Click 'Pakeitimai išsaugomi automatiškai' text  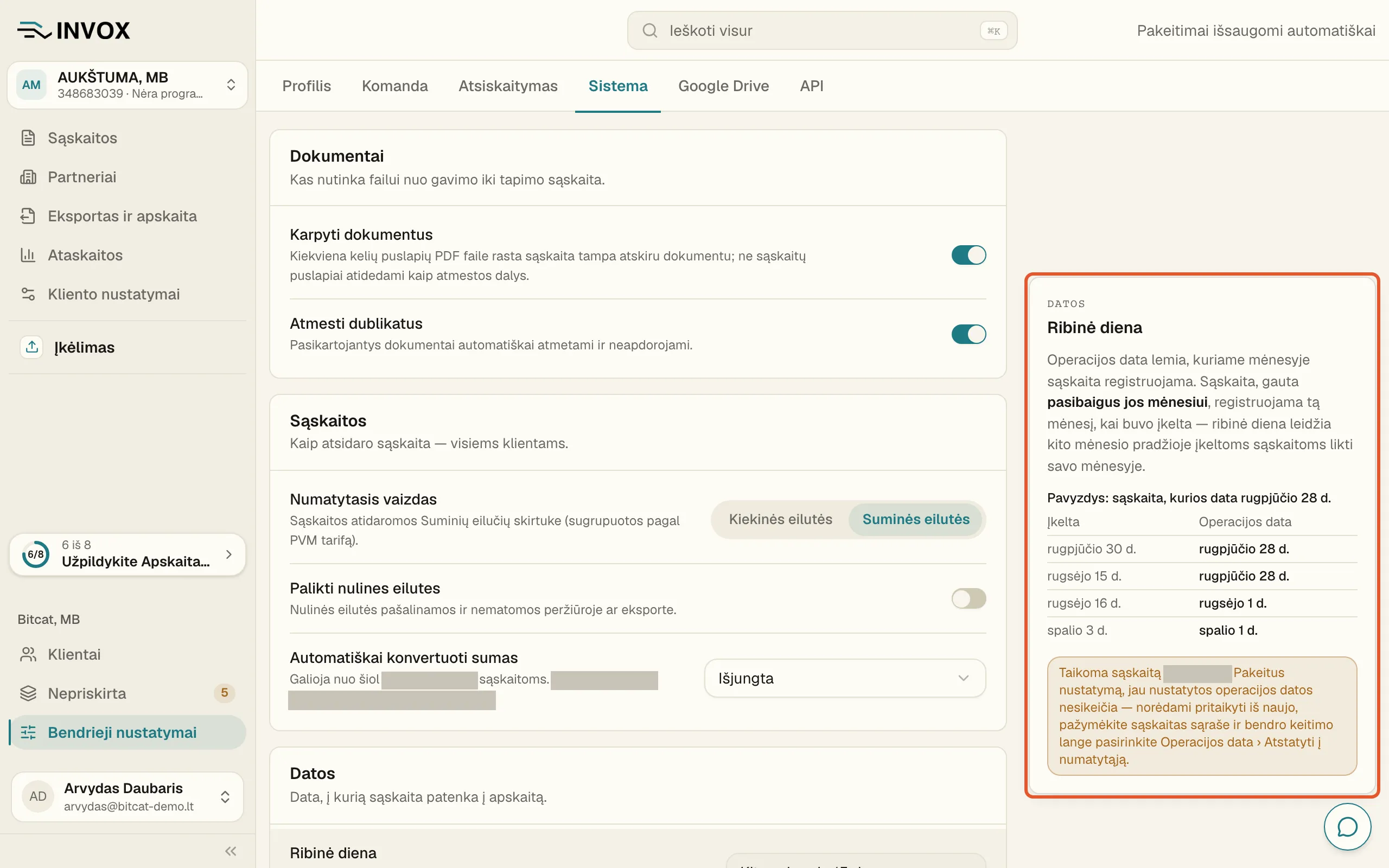[1256, 30]
